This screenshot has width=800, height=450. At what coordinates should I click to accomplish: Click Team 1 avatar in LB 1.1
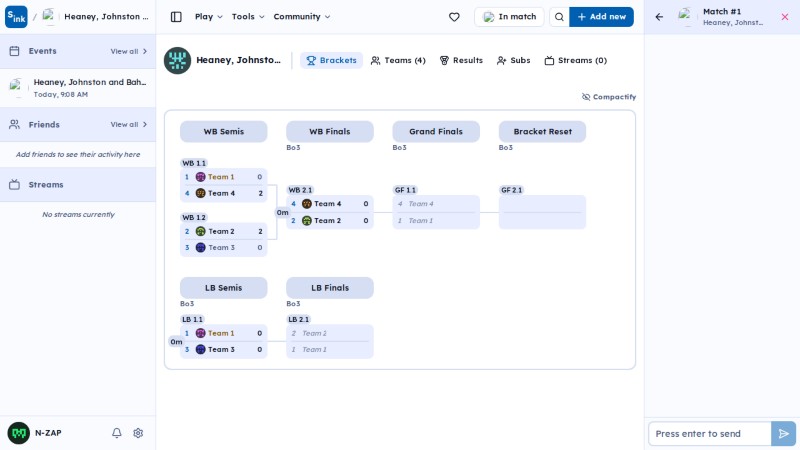tap(201, 333)
